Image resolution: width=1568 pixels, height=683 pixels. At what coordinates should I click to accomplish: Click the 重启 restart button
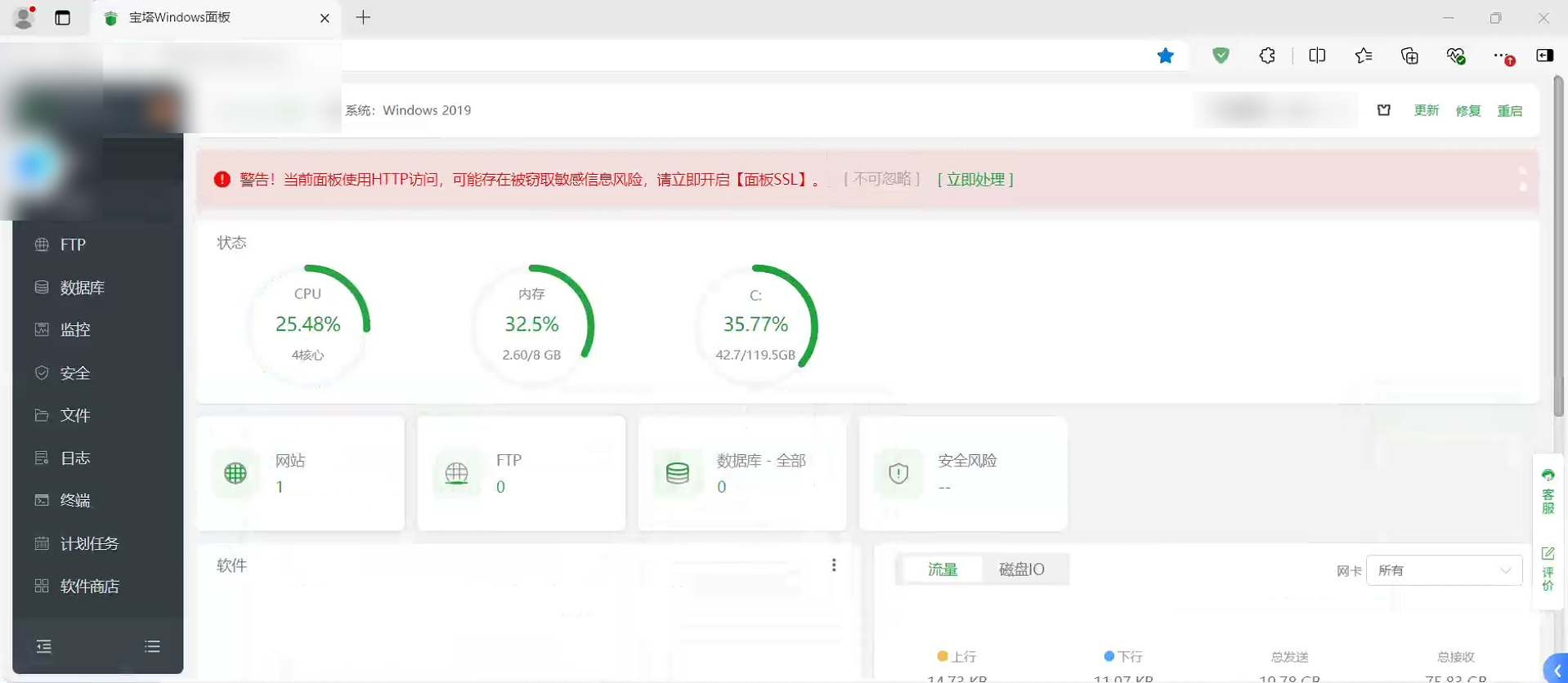(x=1509, y=110)
